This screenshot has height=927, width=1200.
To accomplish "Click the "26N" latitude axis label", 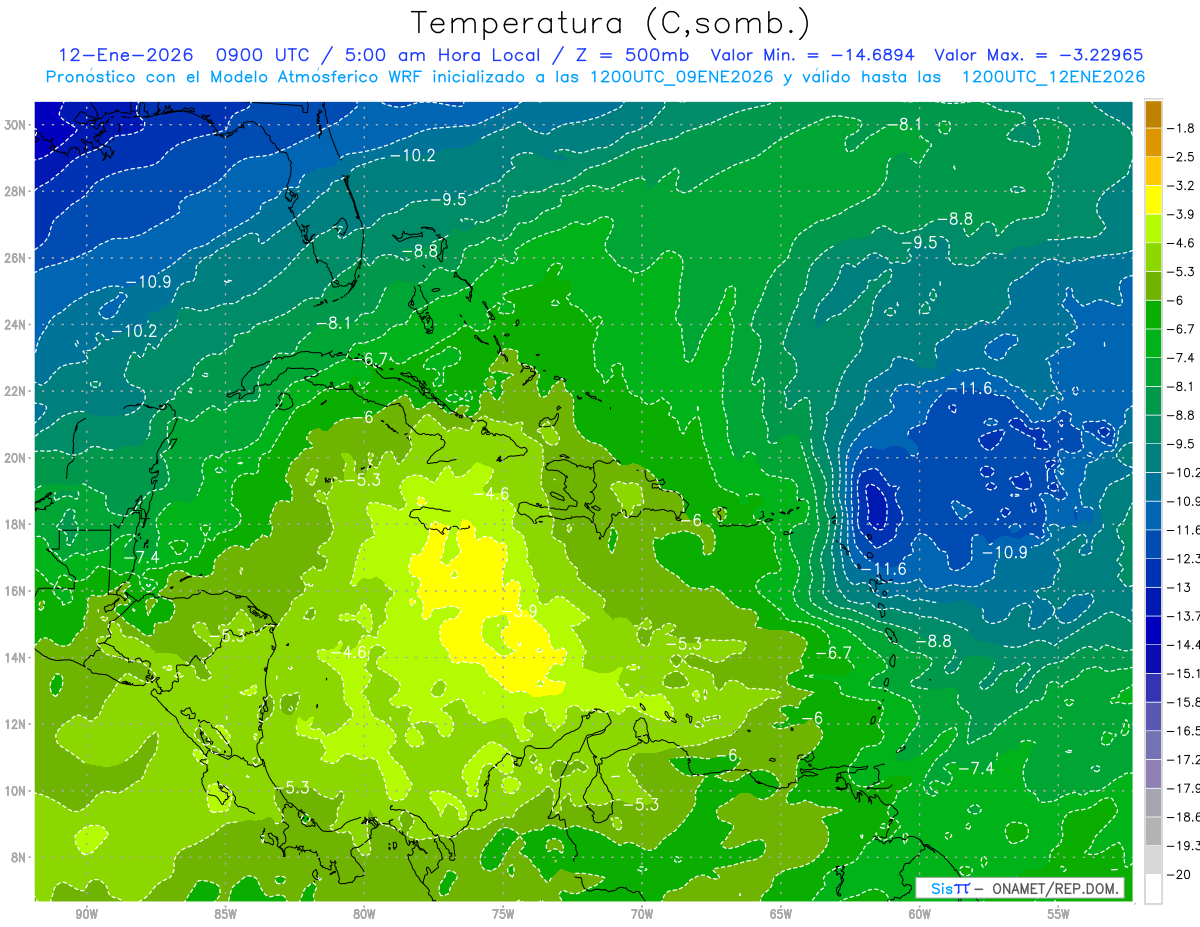I will (x=16, y=258).
